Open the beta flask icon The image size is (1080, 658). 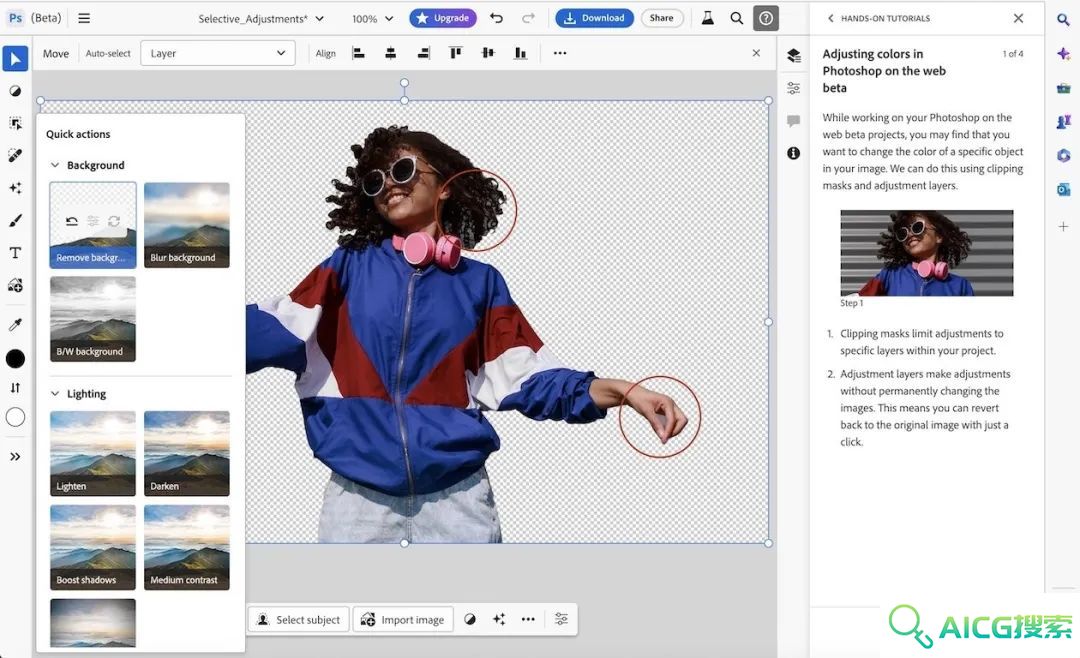707,18
